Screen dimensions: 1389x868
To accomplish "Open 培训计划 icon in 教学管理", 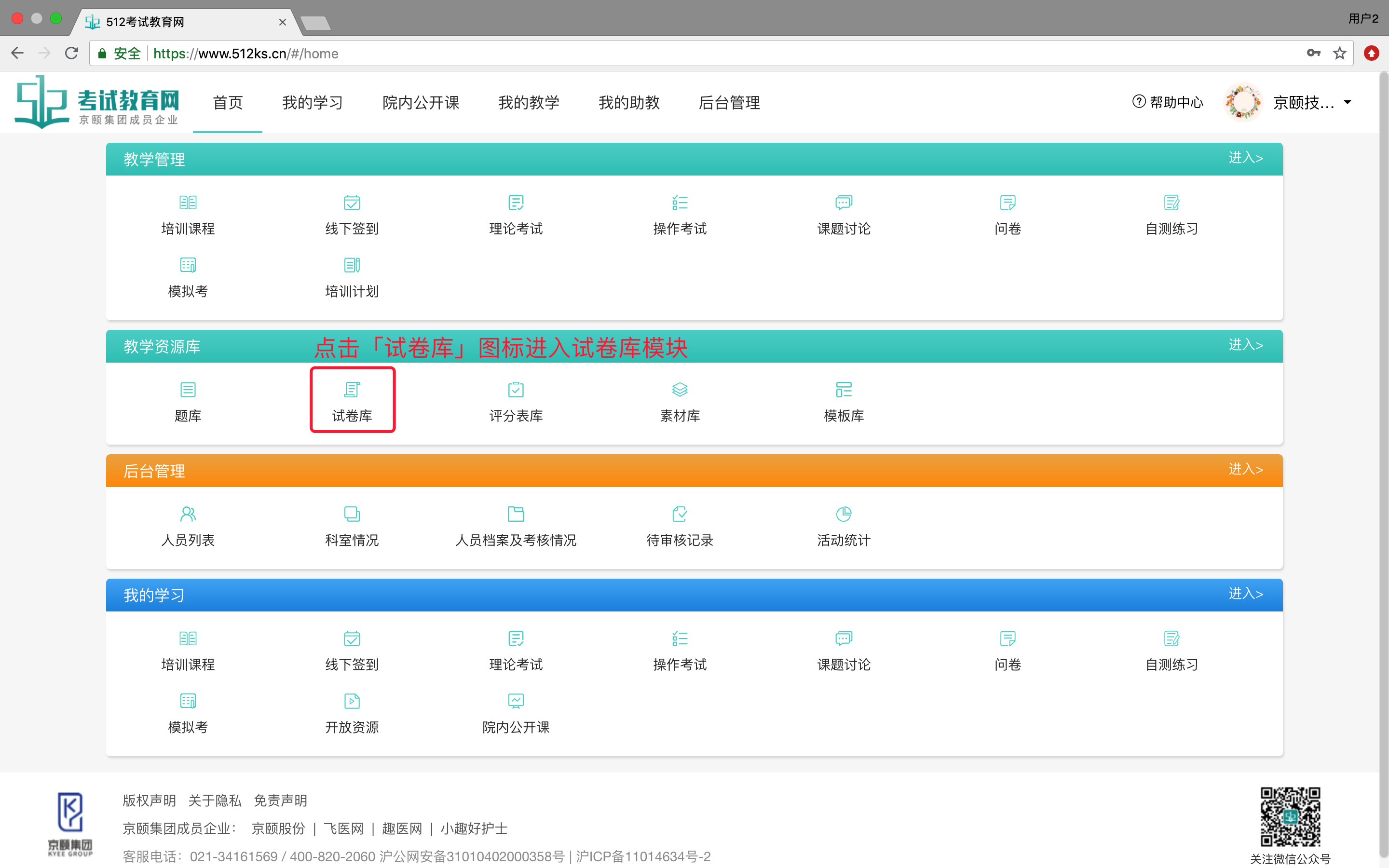I will click(352, 276).
